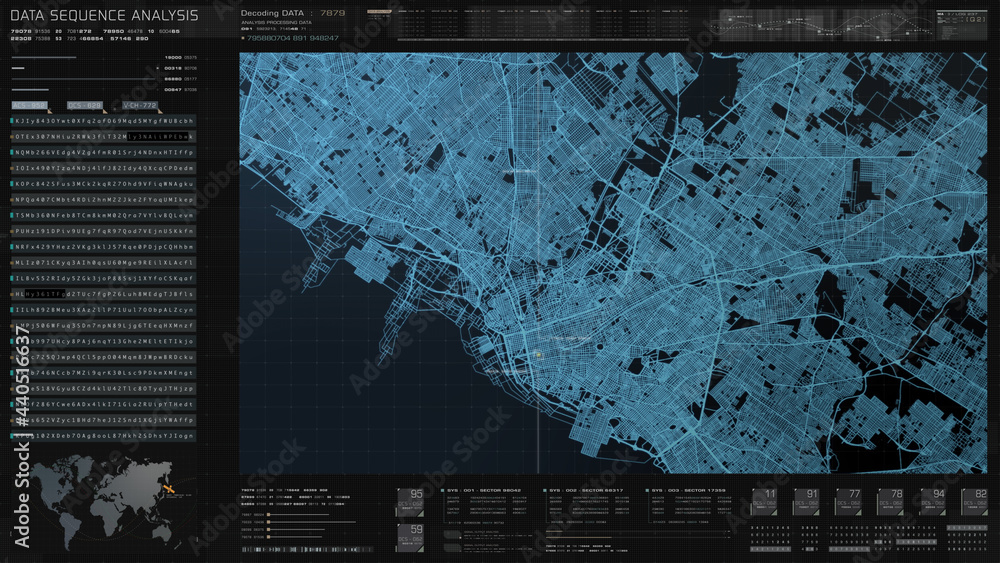Image resolution: width=1000 pixels, height=563 pixels.
Task: Click the Decoding DATA 7879 label
Action: [x=293, y=13]
